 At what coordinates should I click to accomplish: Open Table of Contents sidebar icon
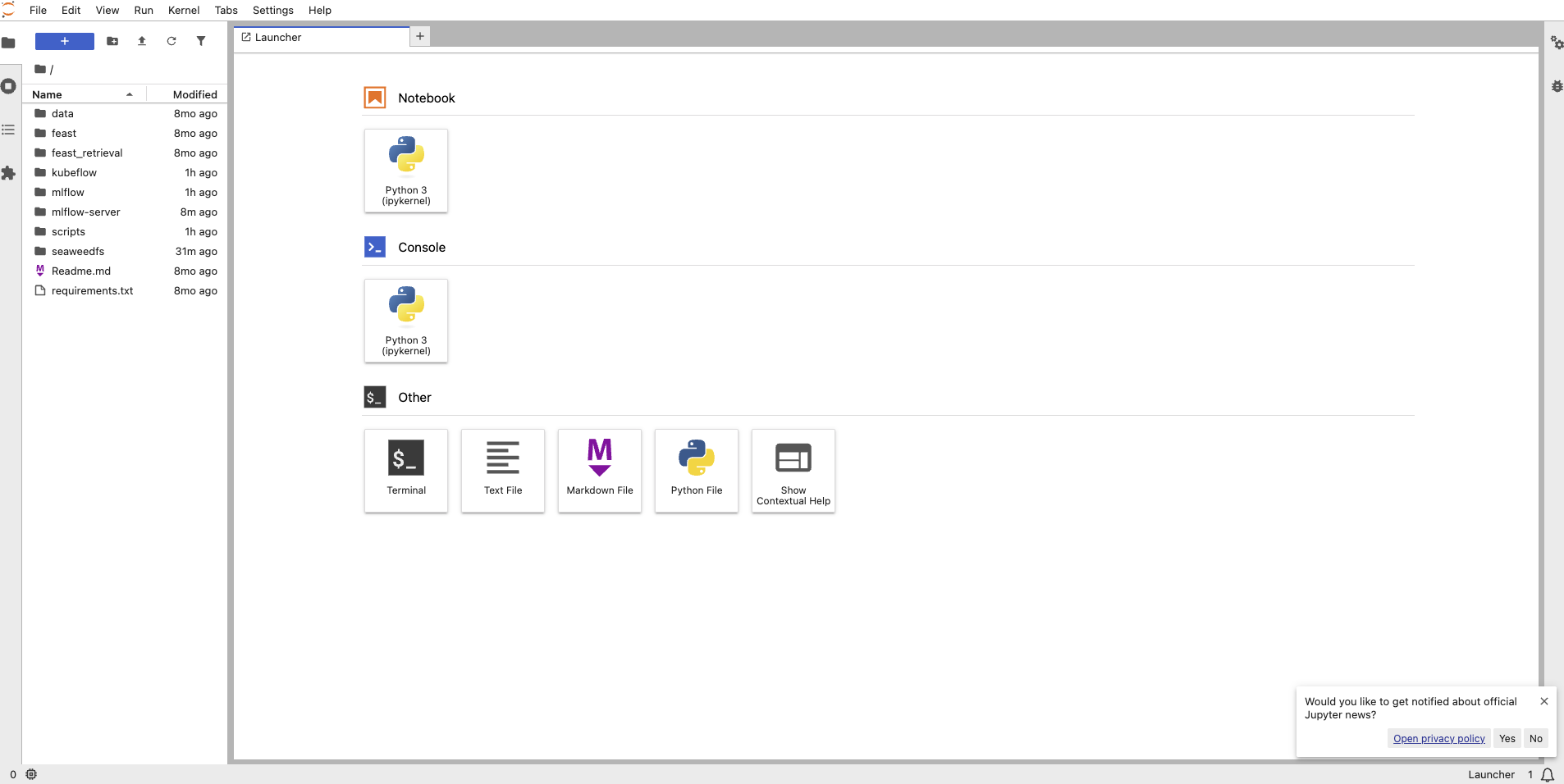[8, 130]
